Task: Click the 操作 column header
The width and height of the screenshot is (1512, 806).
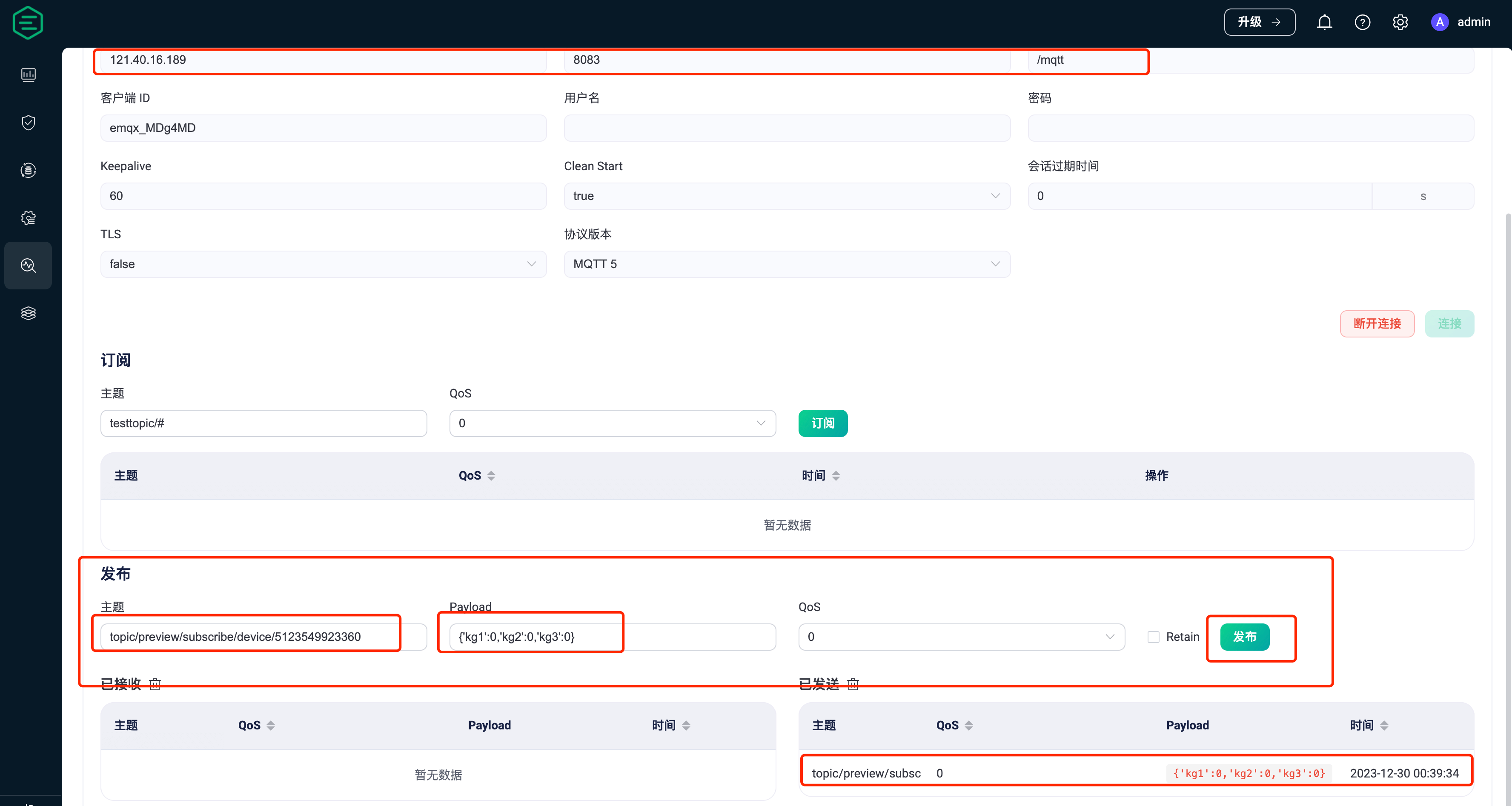Action: 1156,476
